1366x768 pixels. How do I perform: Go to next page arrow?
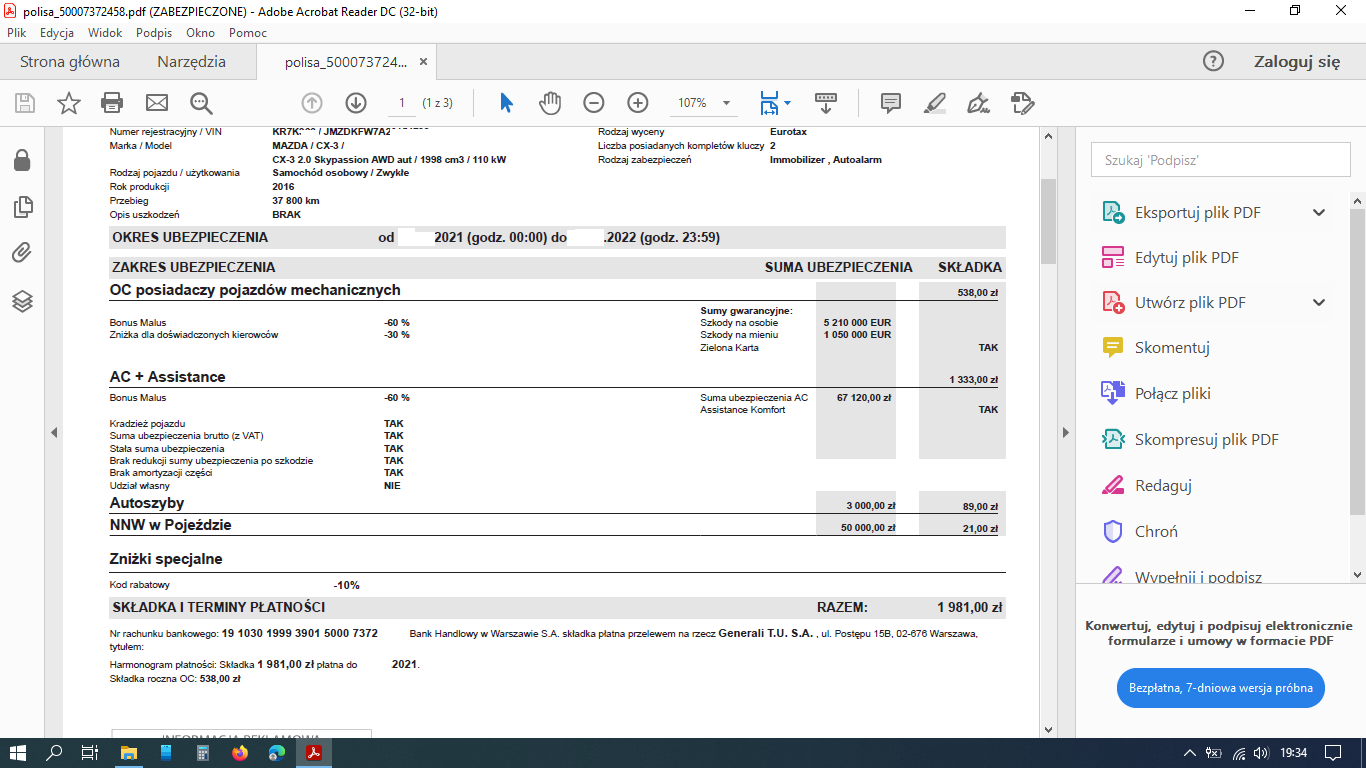356,103
